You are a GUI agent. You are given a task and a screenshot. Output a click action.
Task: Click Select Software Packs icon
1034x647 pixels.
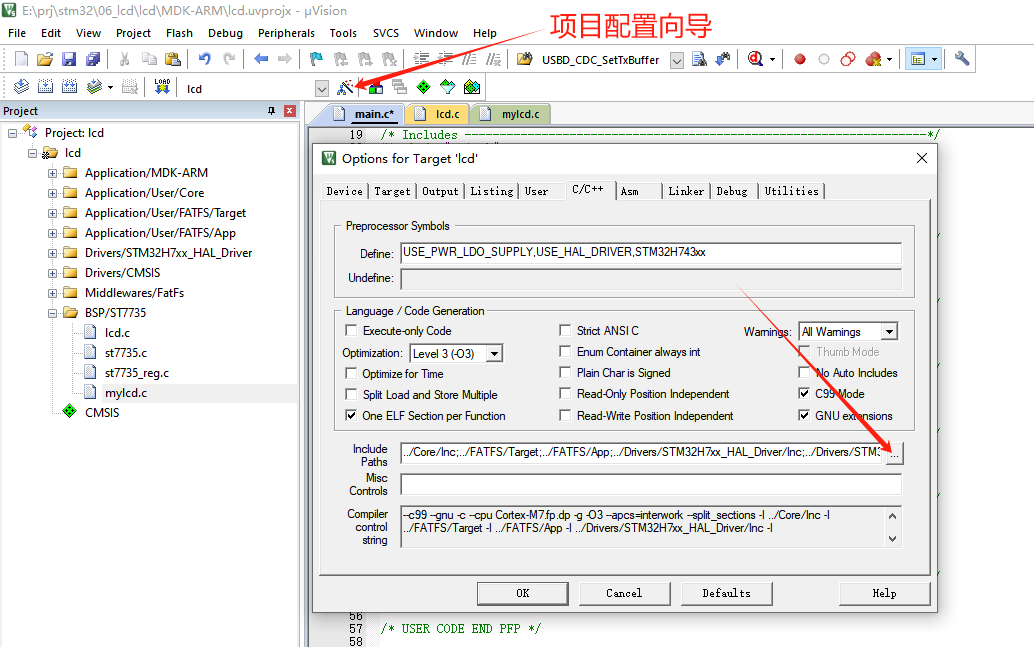coord(448,87)
